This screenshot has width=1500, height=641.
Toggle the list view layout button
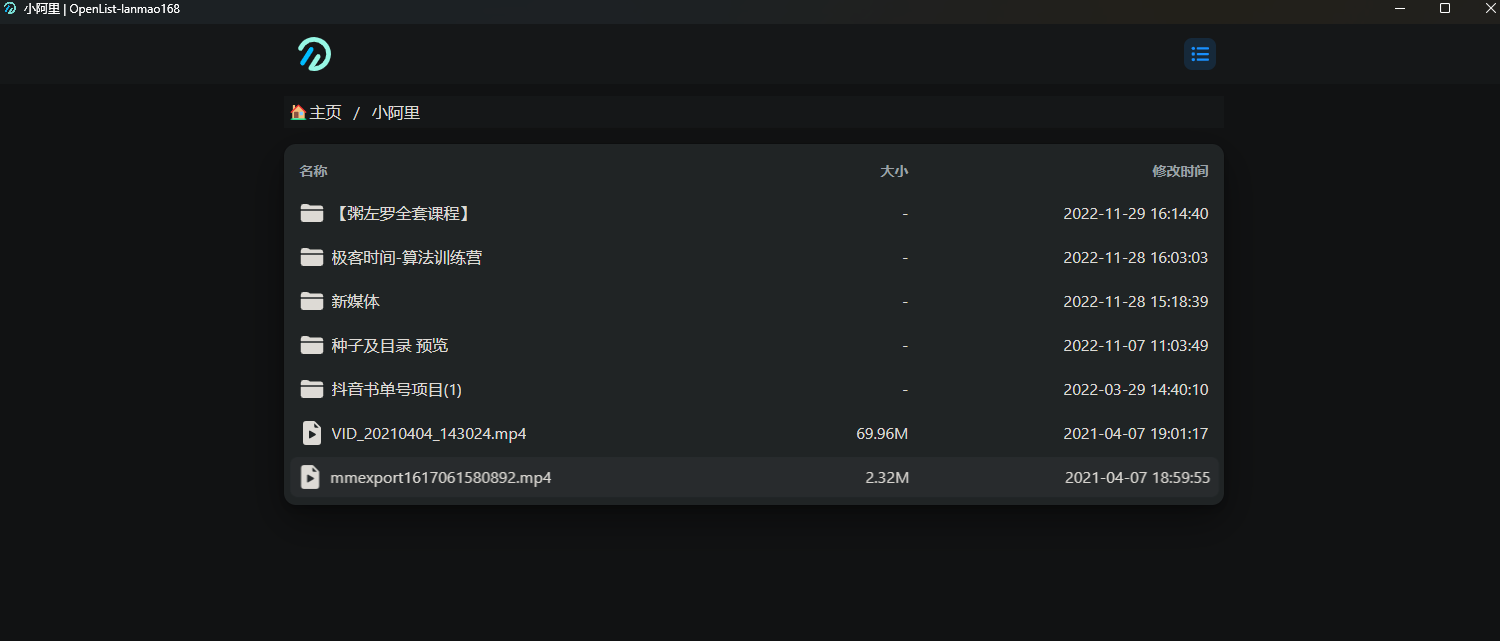(x=1200, y=54)
